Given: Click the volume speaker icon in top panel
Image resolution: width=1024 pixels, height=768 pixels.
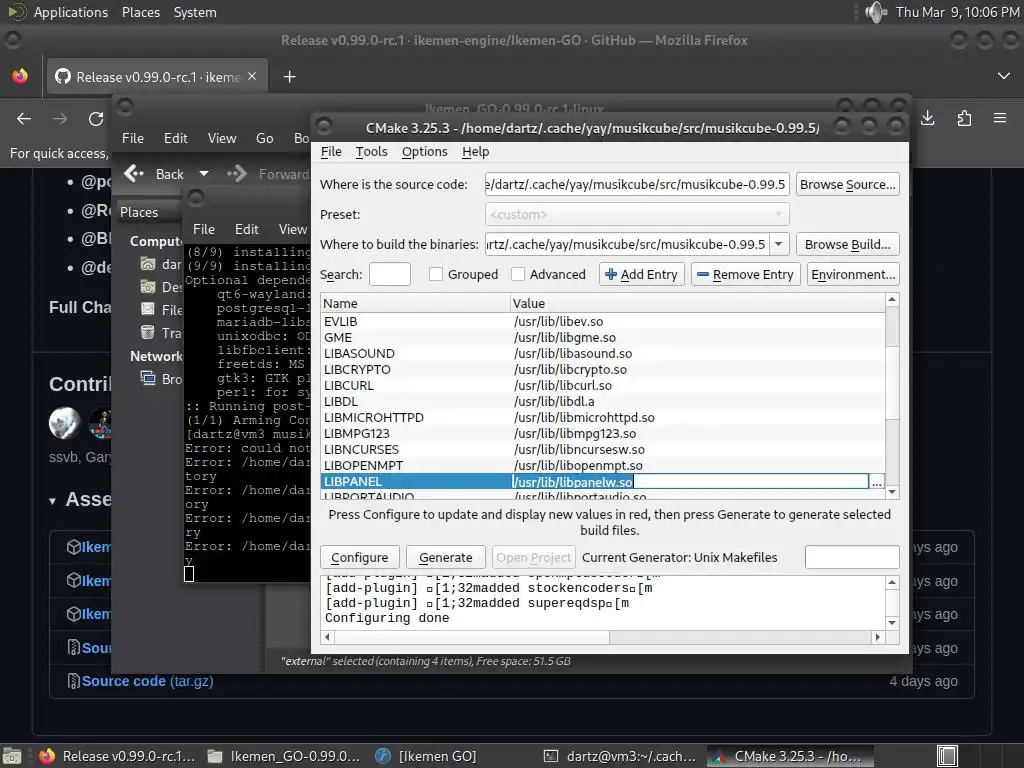Looking at the screenshot, I should (x=875, y=12).
